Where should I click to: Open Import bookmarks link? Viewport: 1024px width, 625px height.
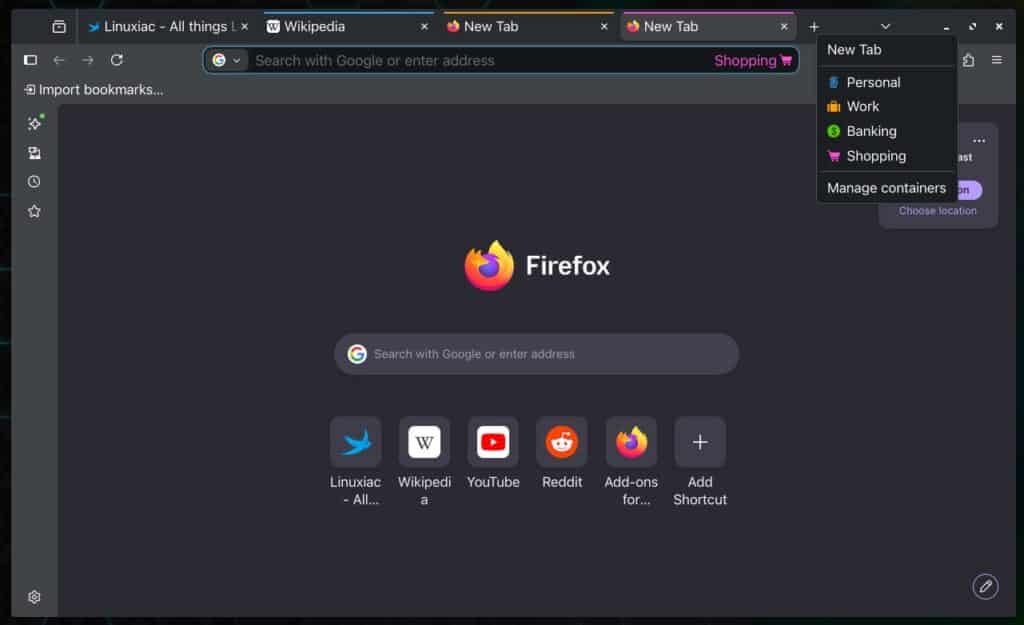[94, 89]
